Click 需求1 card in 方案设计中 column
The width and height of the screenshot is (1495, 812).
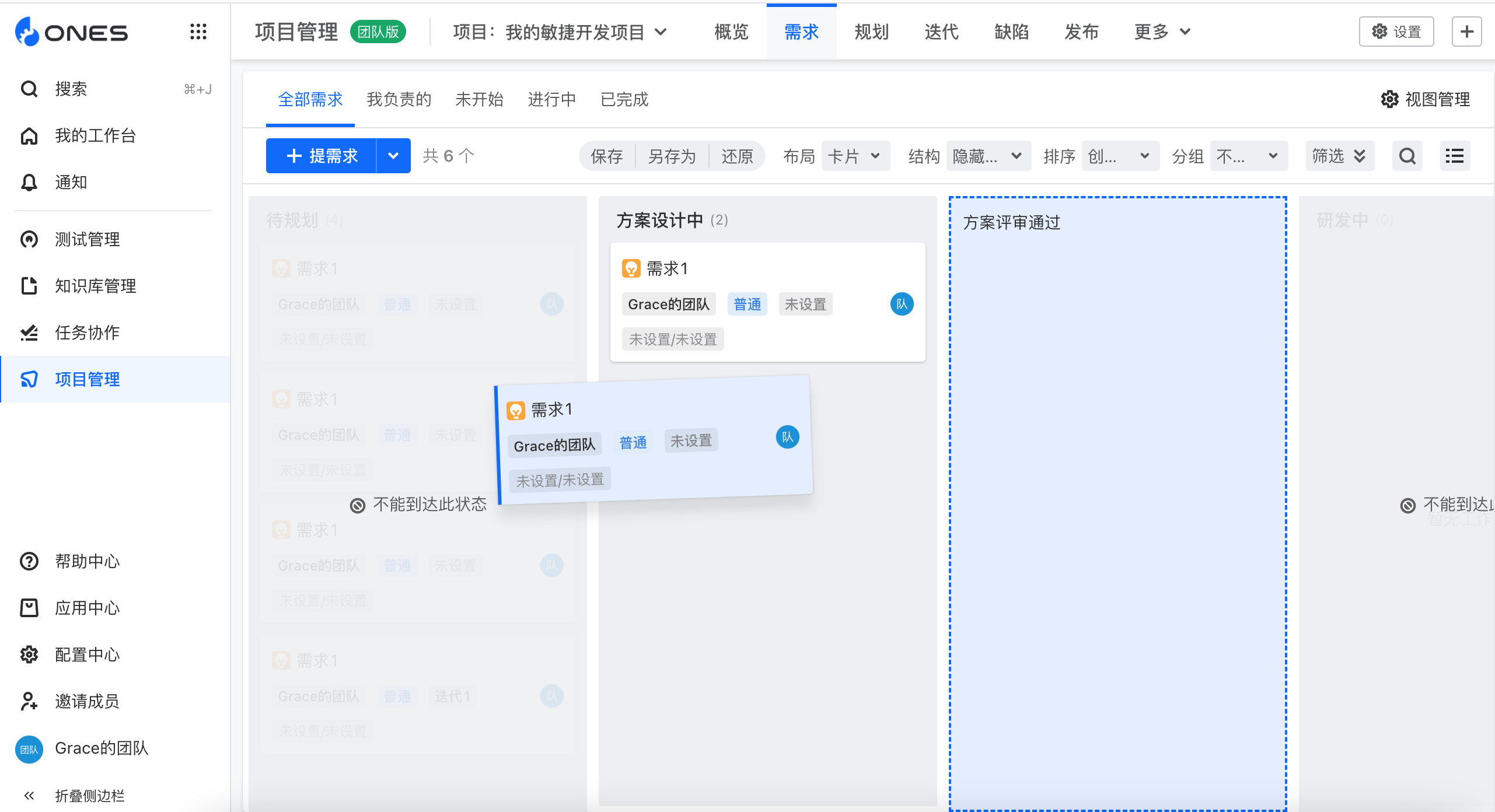(x=668, y=269)
